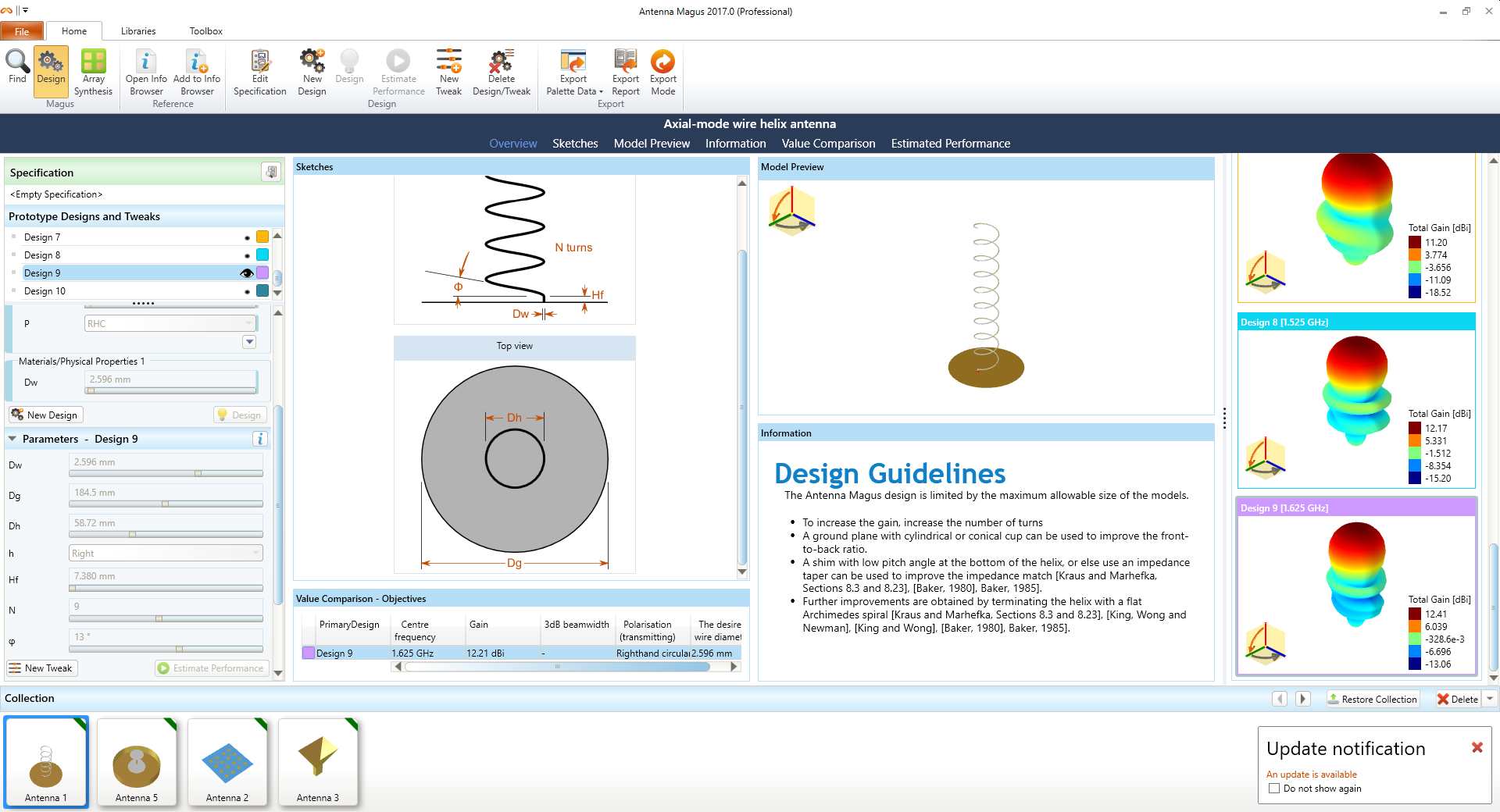Enable 'Do not show again' checkbox
The height and width of the screenshot is (812, 1500).
[x=1274, y=789]
